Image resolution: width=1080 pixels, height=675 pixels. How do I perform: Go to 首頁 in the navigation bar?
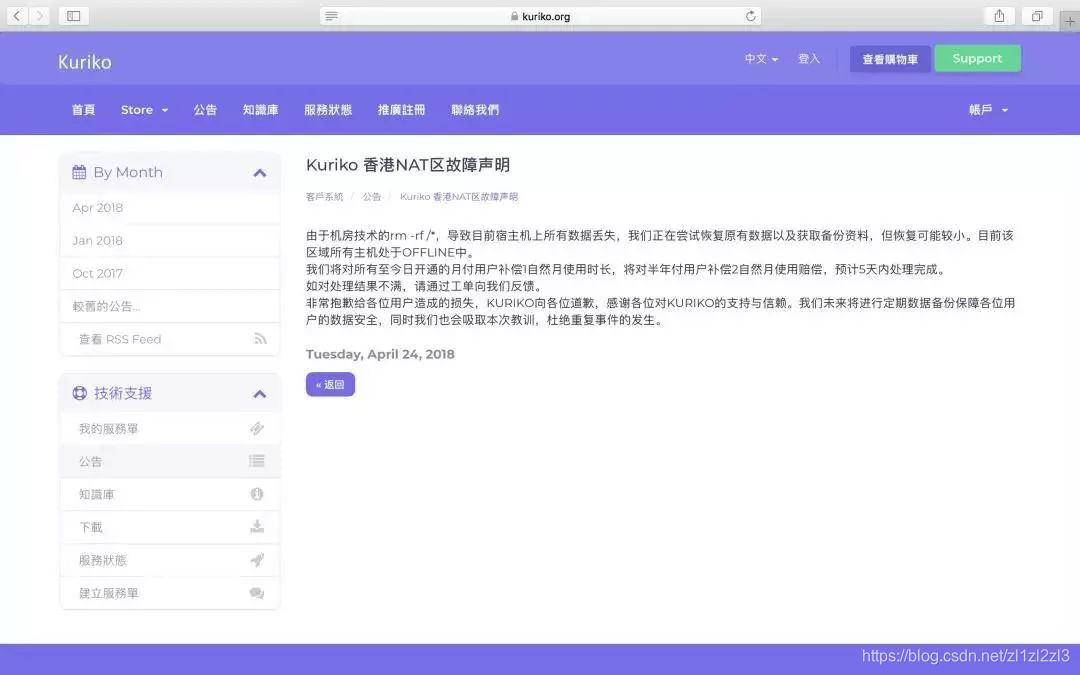(x=83, y=110)
